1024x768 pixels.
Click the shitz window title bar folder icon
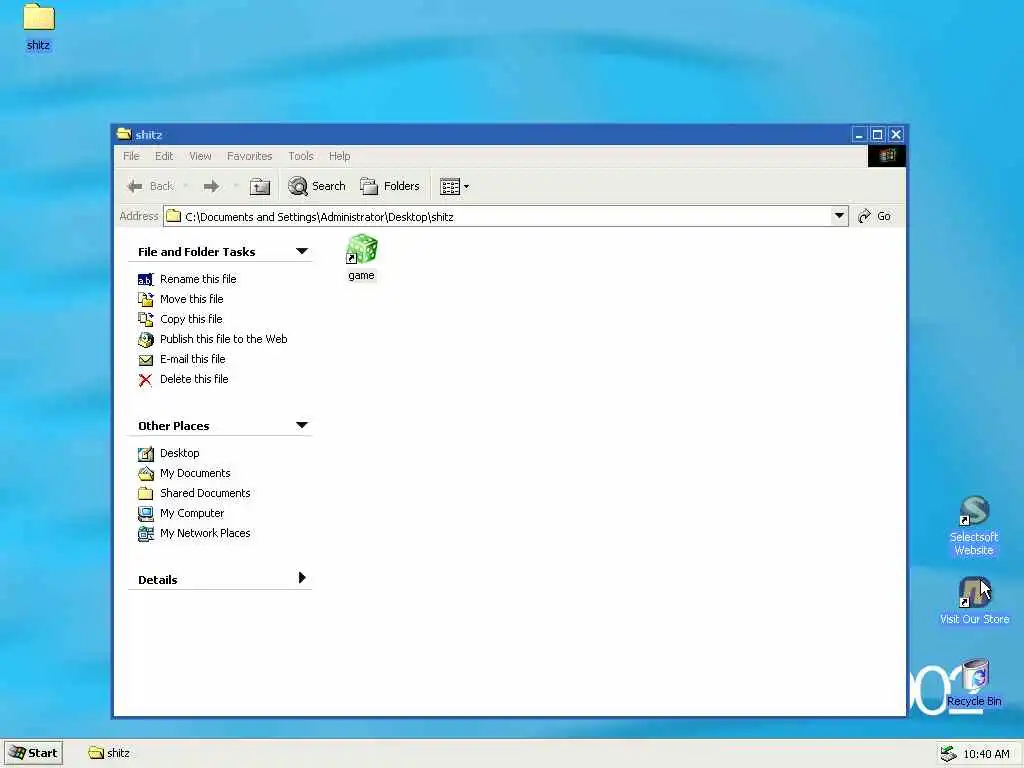coord(124,134)
